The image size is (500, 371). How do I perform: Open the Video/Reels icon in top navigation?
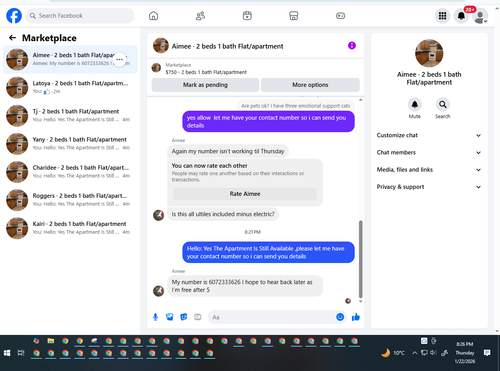tap(247, 16)
